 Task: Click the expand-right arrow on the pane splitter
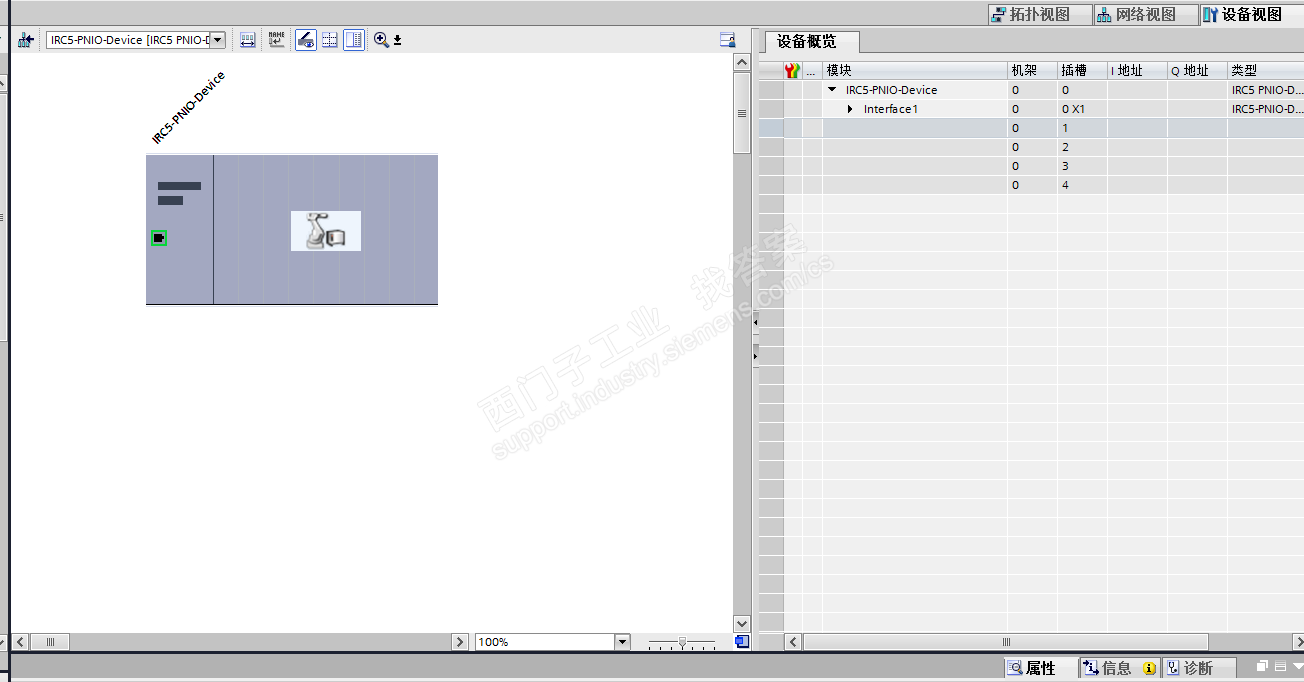(755, 355)
